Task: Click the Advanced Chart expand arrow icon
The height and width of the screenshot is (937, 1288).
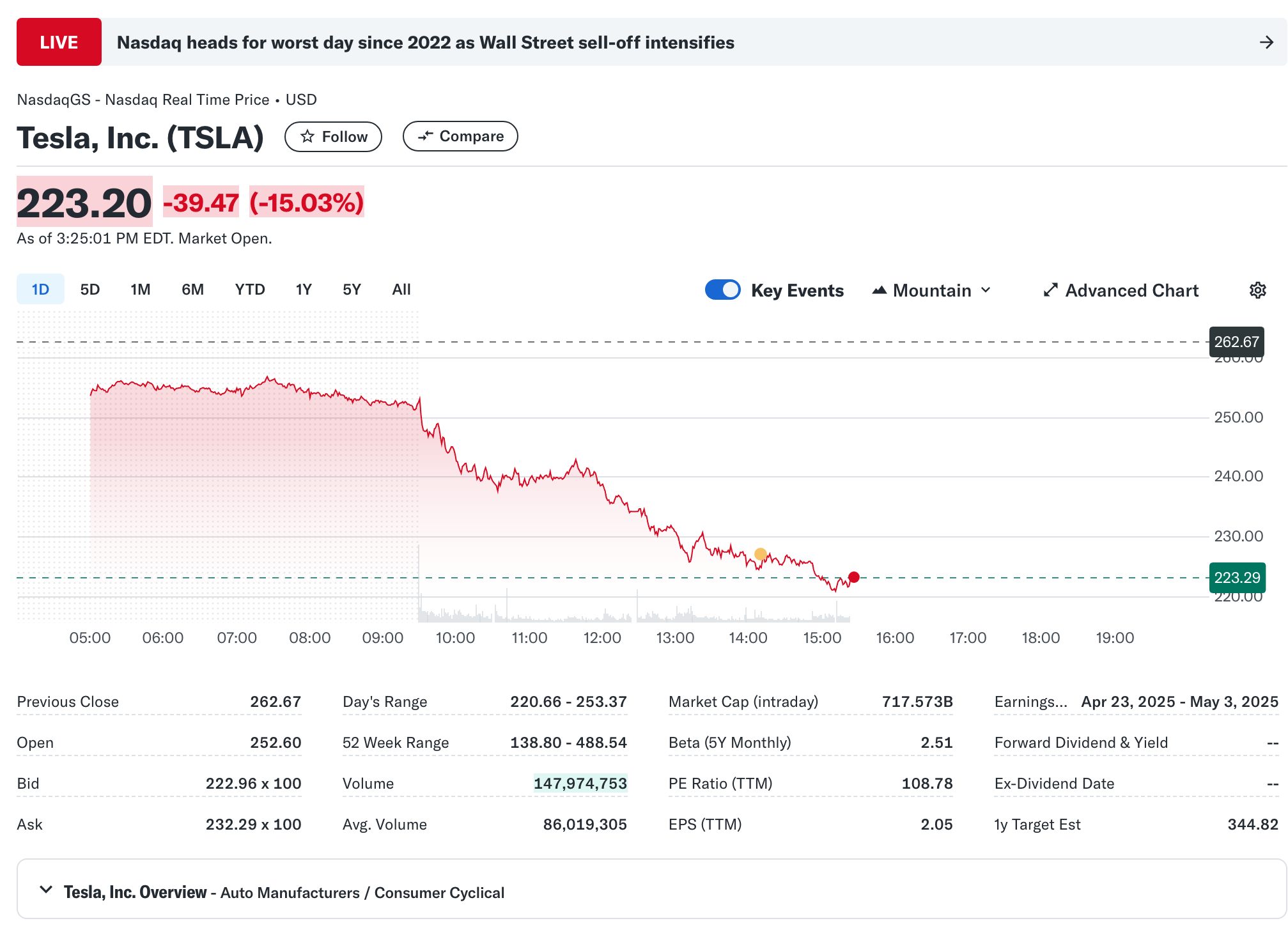Action: pos(1050,290)
